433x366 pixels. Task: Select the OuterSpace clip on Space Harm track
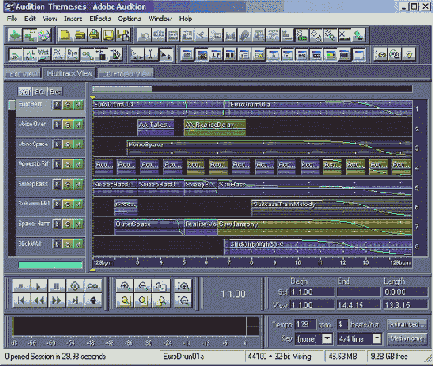(148, 227)
